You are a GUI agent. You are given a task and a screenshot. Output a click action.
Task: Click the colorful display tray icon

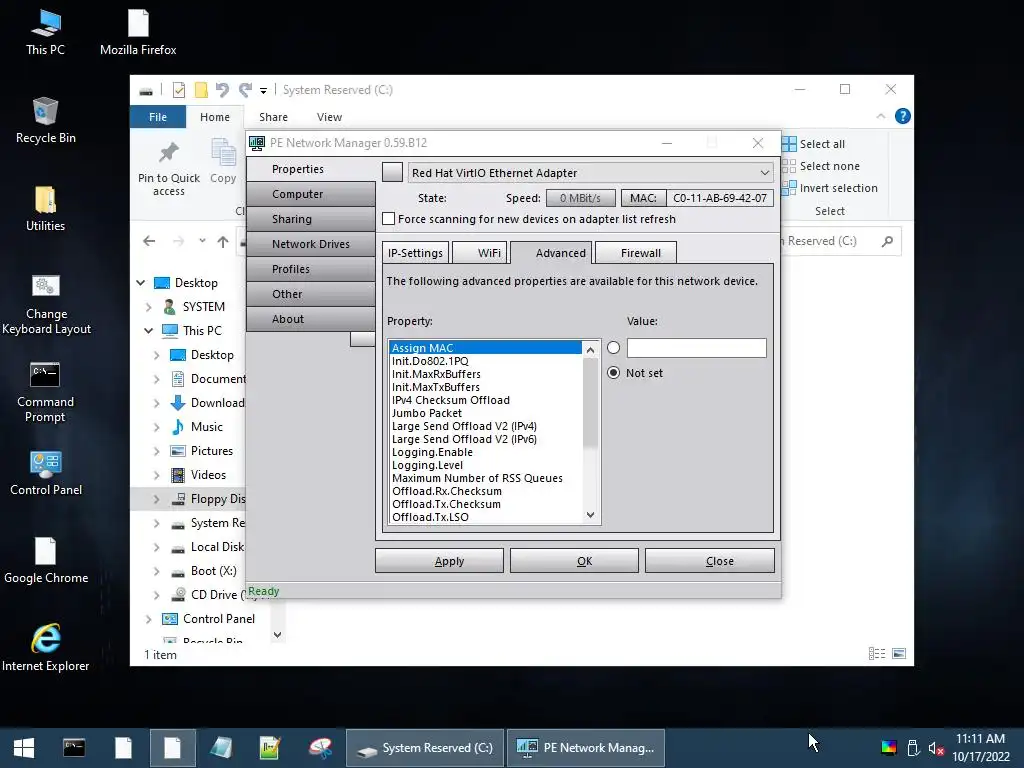(889, 748)
